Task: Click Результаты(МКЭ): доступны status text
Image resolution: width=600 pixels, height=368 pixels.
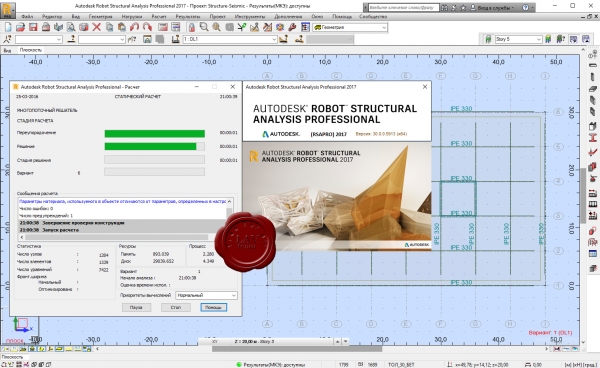Action: pyautogui.click(x=274, y=365)
